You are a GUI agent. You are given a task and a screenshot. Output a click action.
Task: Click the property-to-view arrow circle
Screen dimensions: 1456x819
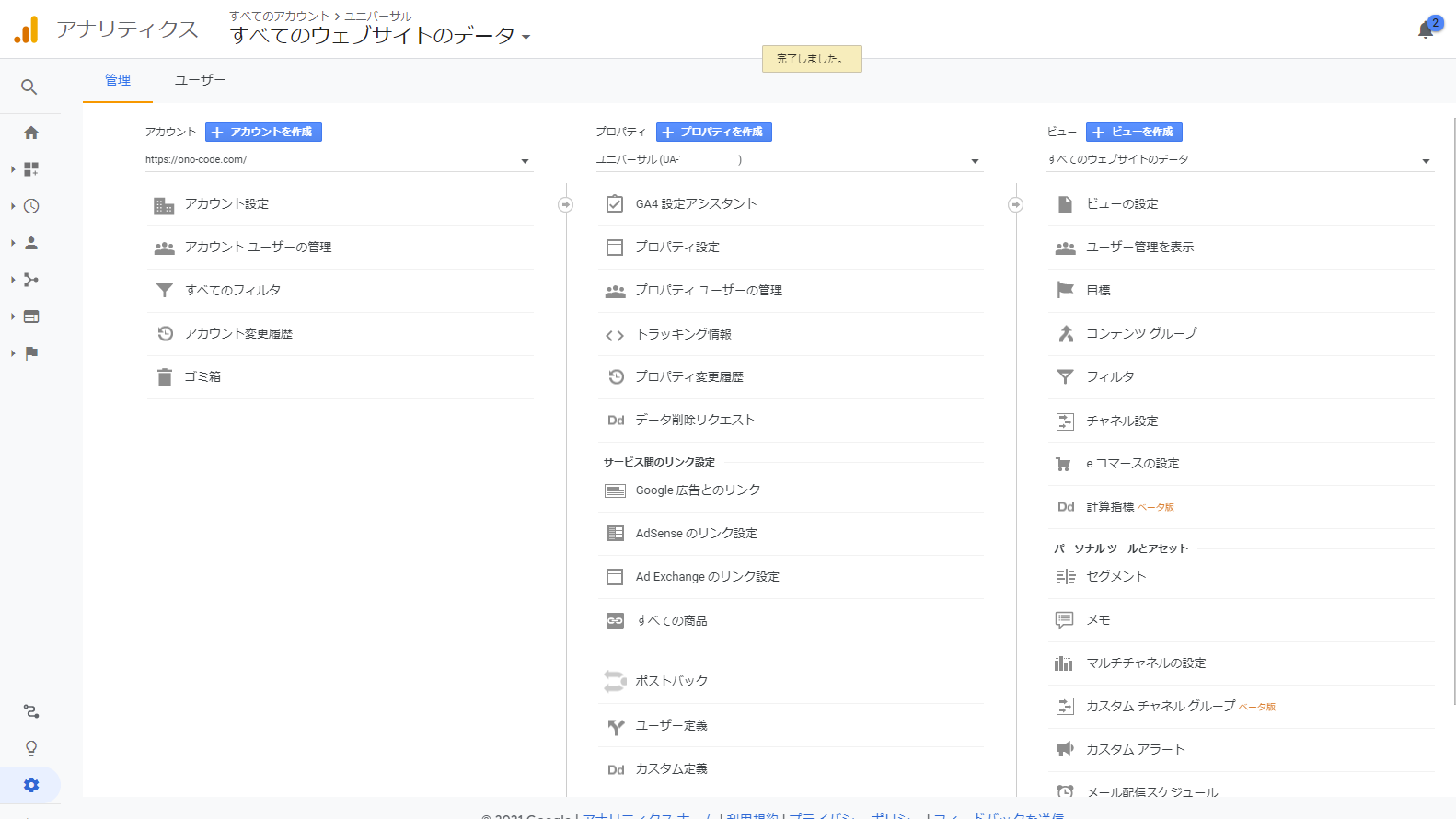(1016, 204)
